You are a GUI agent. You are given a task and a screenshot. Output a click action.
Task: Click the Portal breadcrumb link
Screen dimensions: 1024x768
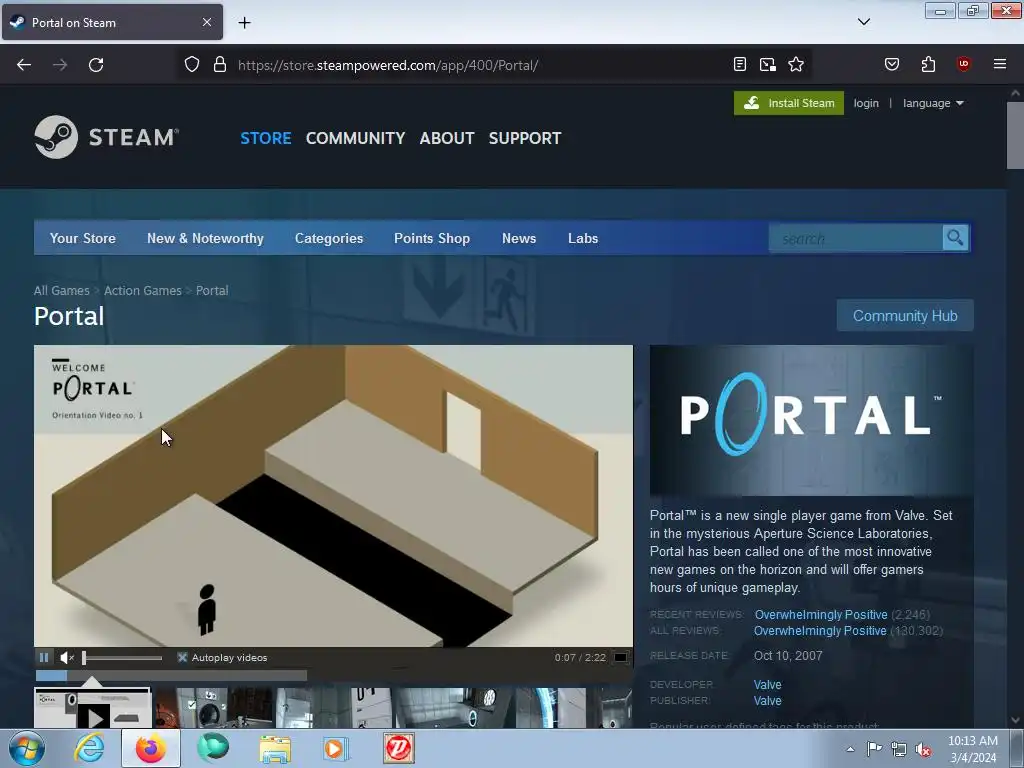tap(212, 291)
